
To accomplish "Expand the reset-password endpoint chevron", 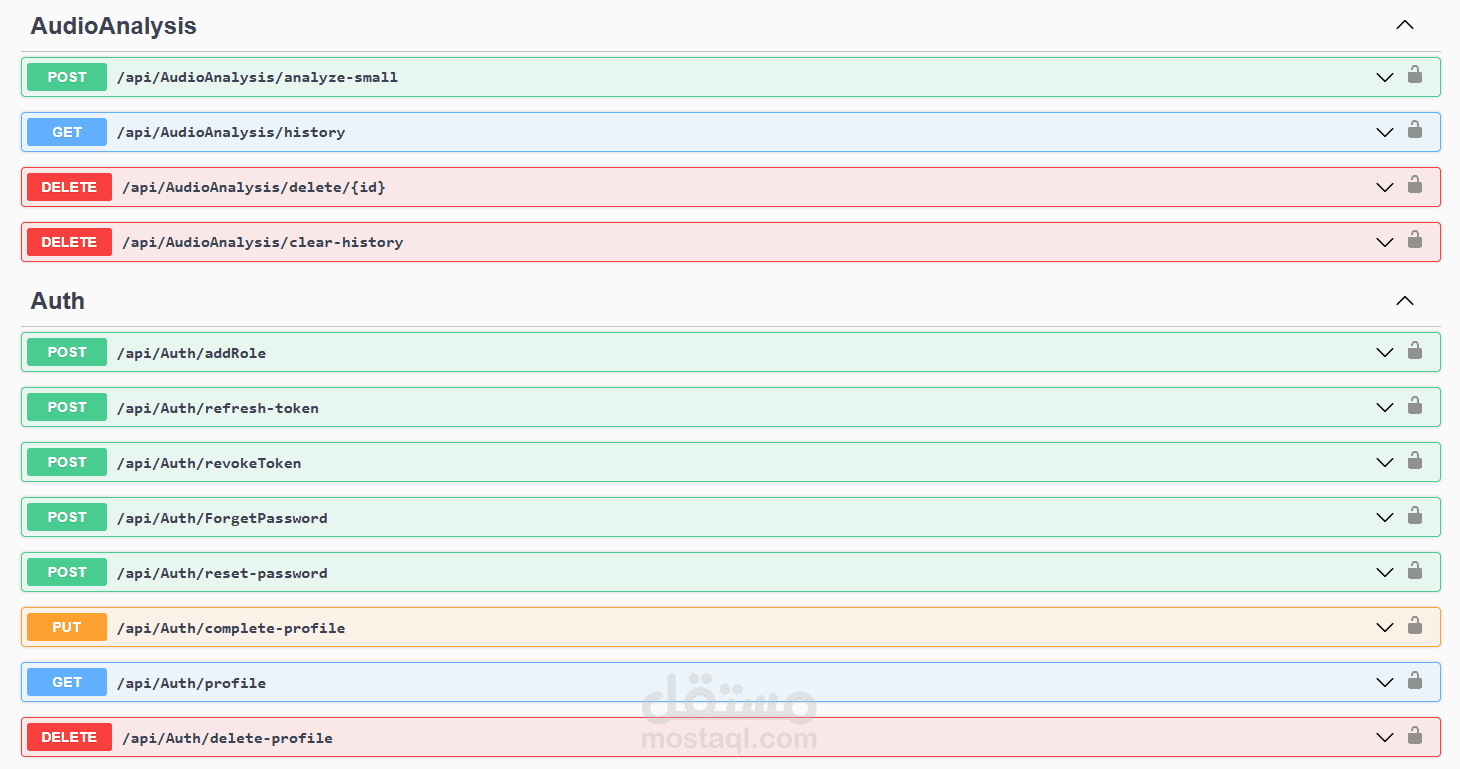I will pyautogui.click(x=1385, y=572).
